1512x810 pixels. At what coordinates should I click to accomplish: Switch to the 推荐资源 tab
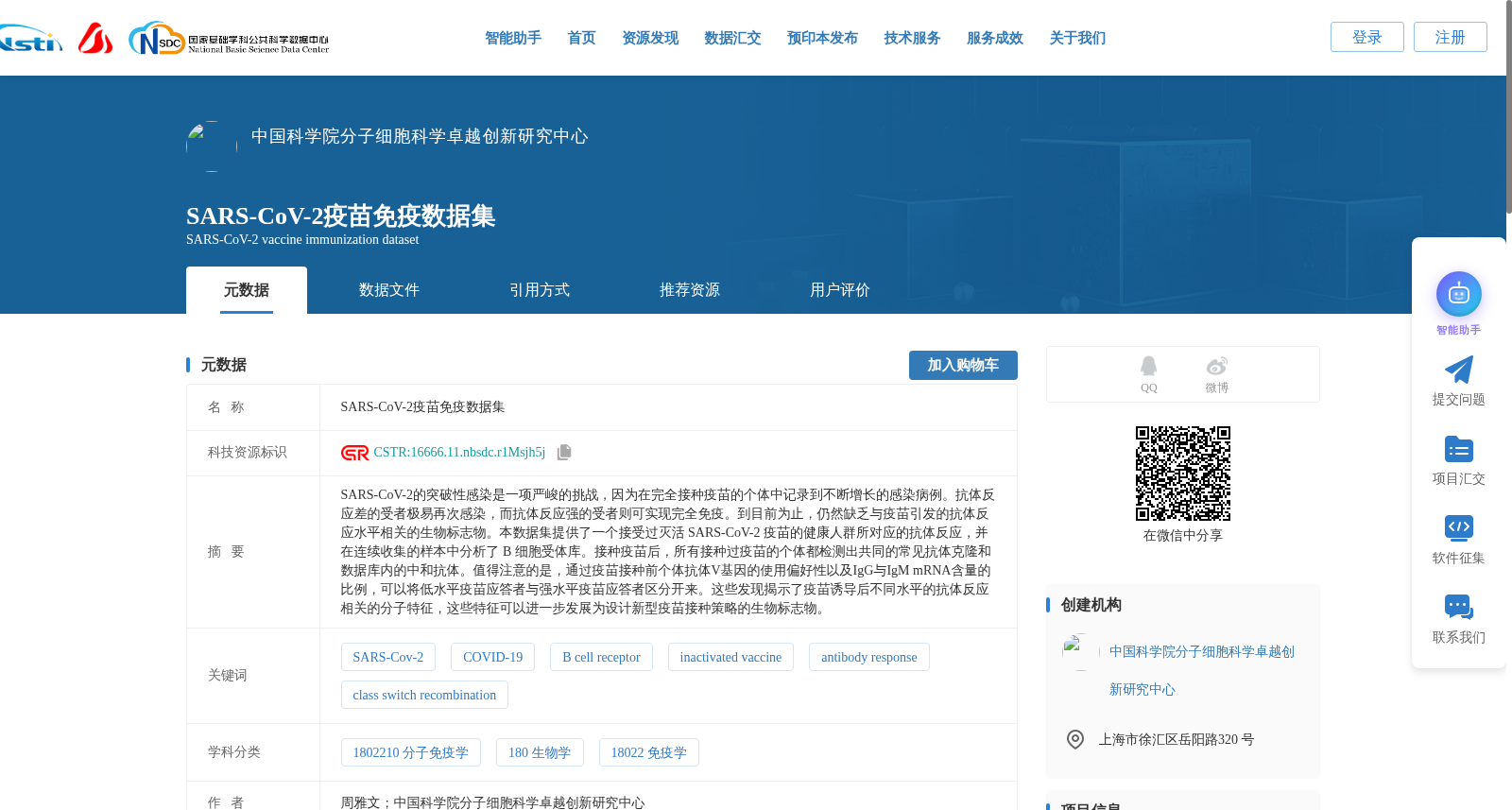(690, 290)
